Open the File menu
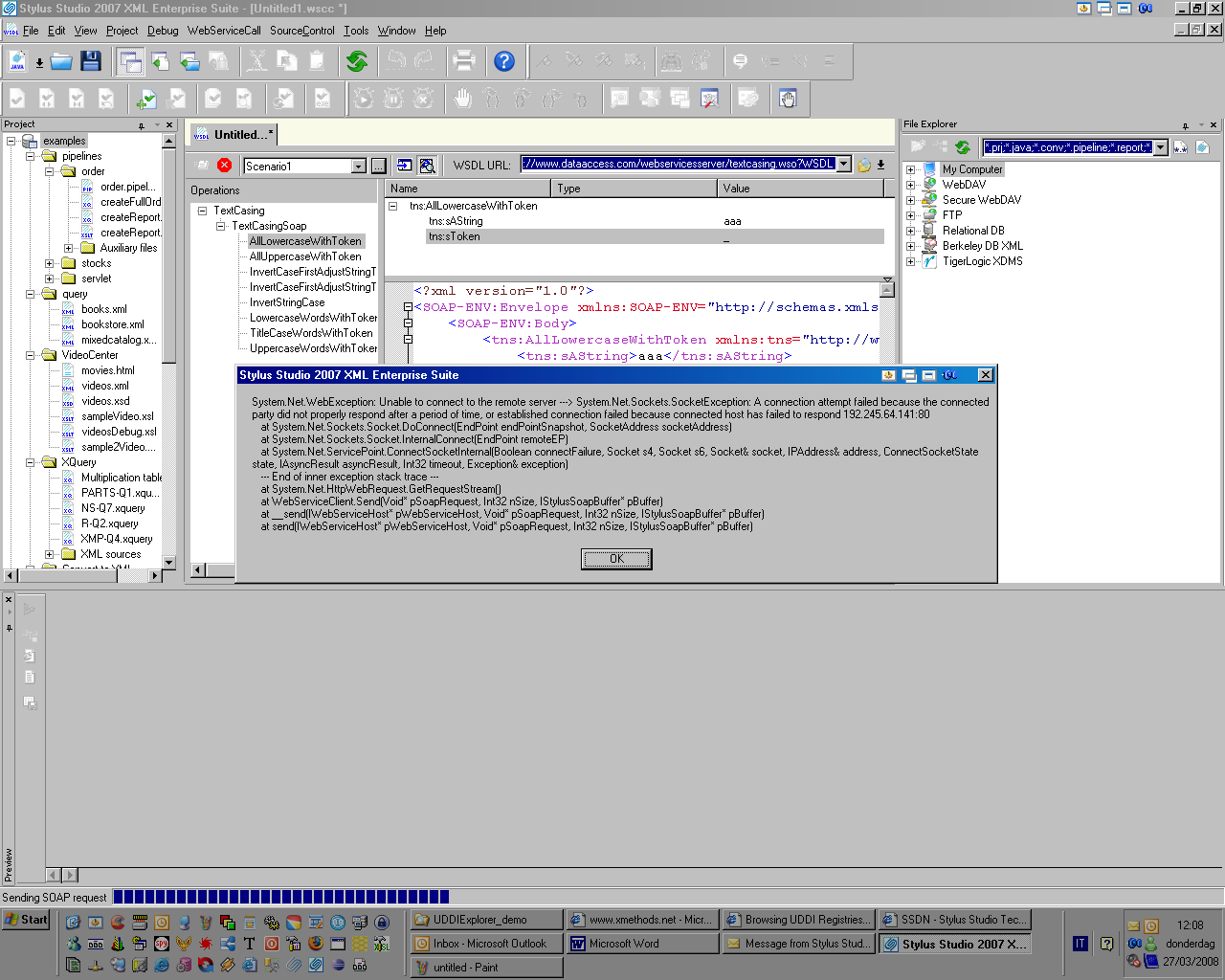 coord(31,31)
